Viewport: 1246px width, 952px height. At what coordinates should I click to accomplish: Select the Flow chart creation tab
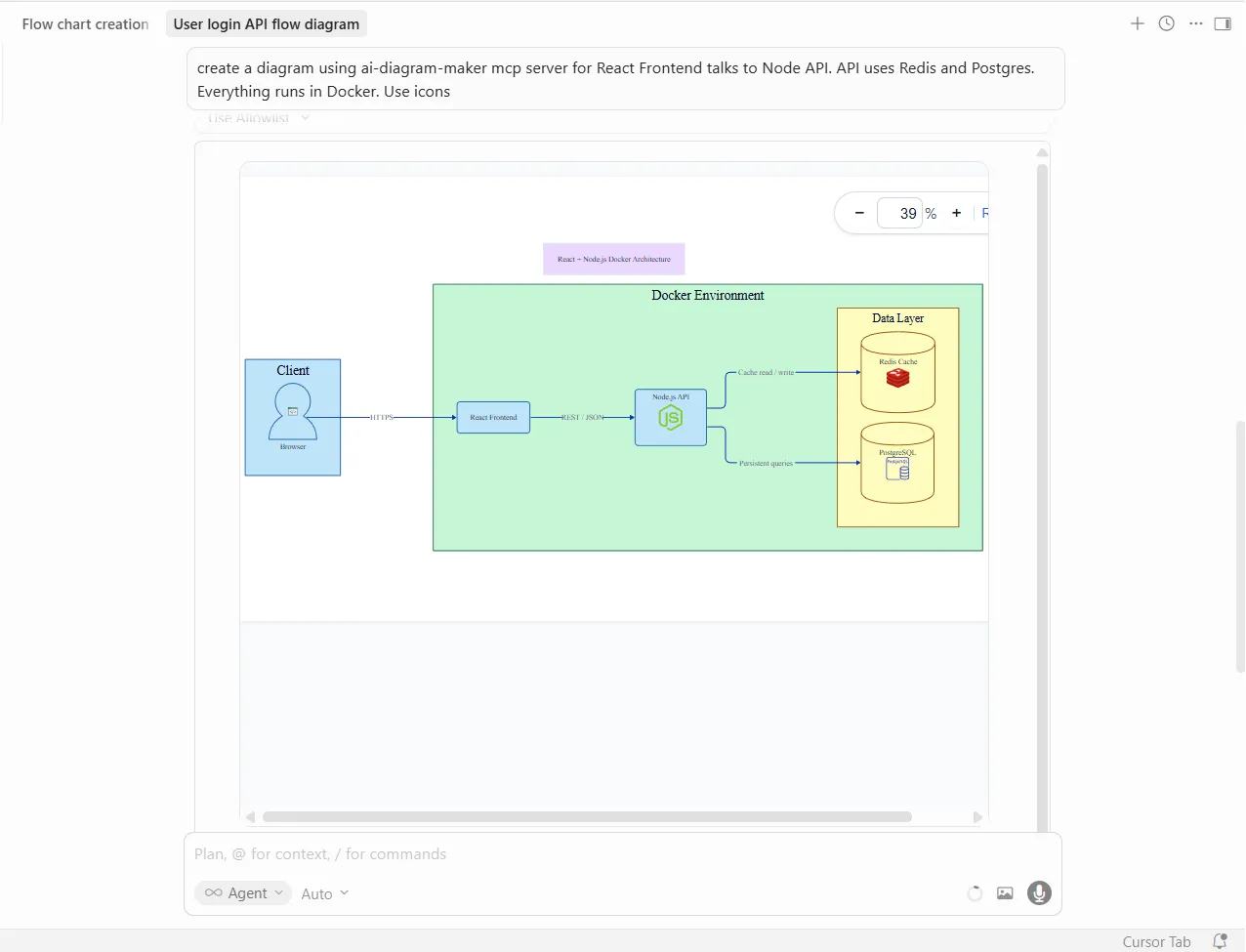(x=85, y=23)
